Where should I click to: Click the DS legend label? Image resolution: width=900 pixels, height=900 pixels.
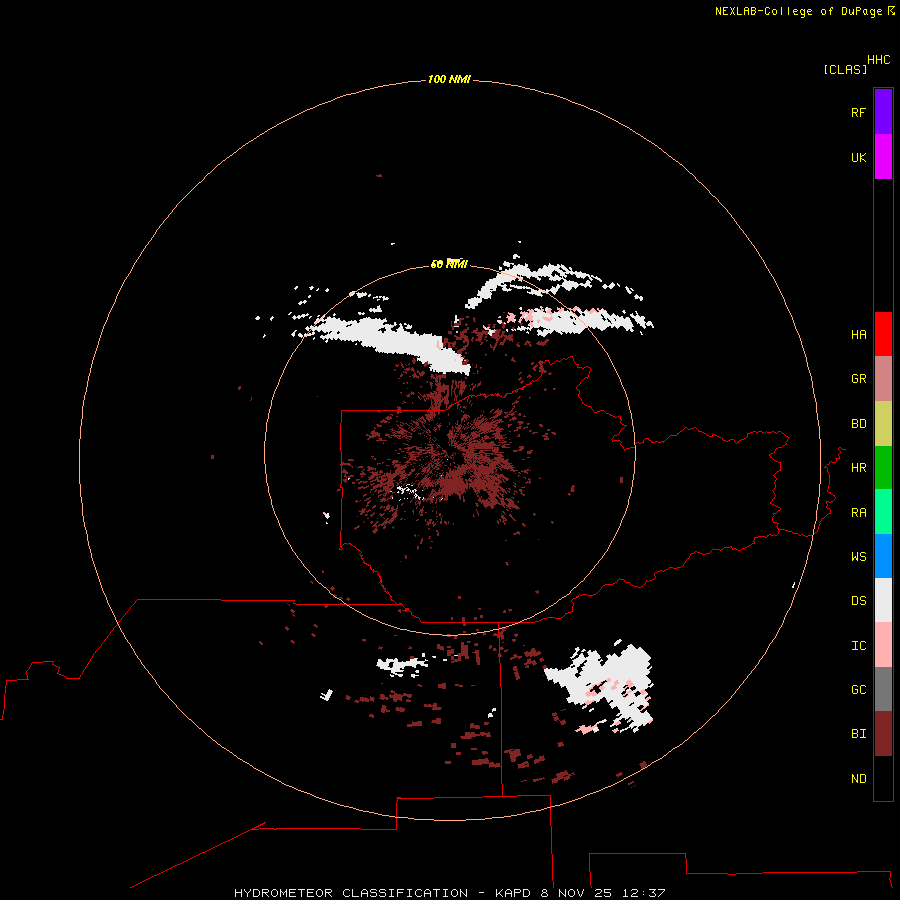click(x=858, y=601)
